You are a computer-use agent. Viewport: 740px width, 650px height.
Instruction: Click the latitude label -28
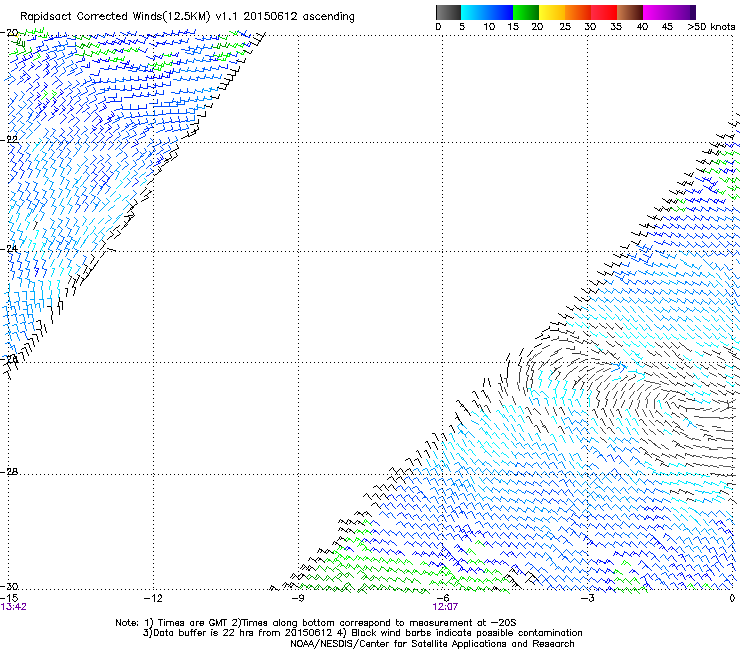point(9,472)
